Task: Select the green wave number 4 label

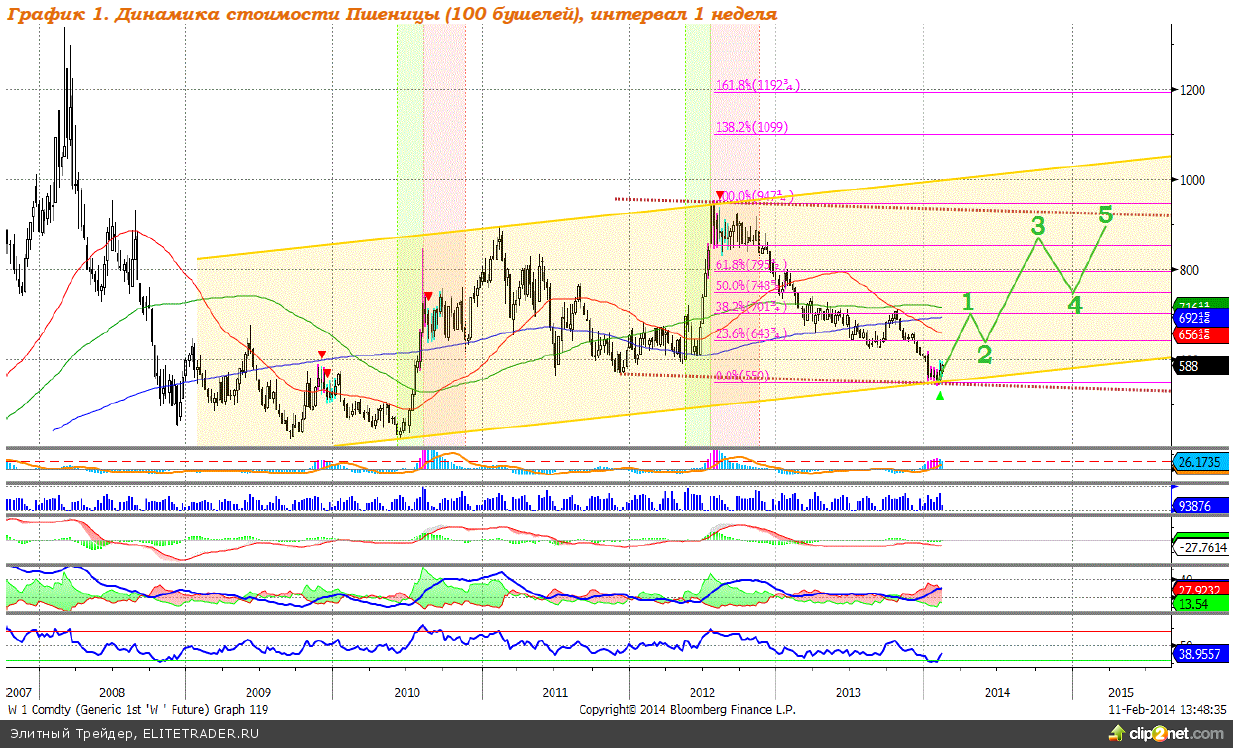Action: tap(1074, 305)
